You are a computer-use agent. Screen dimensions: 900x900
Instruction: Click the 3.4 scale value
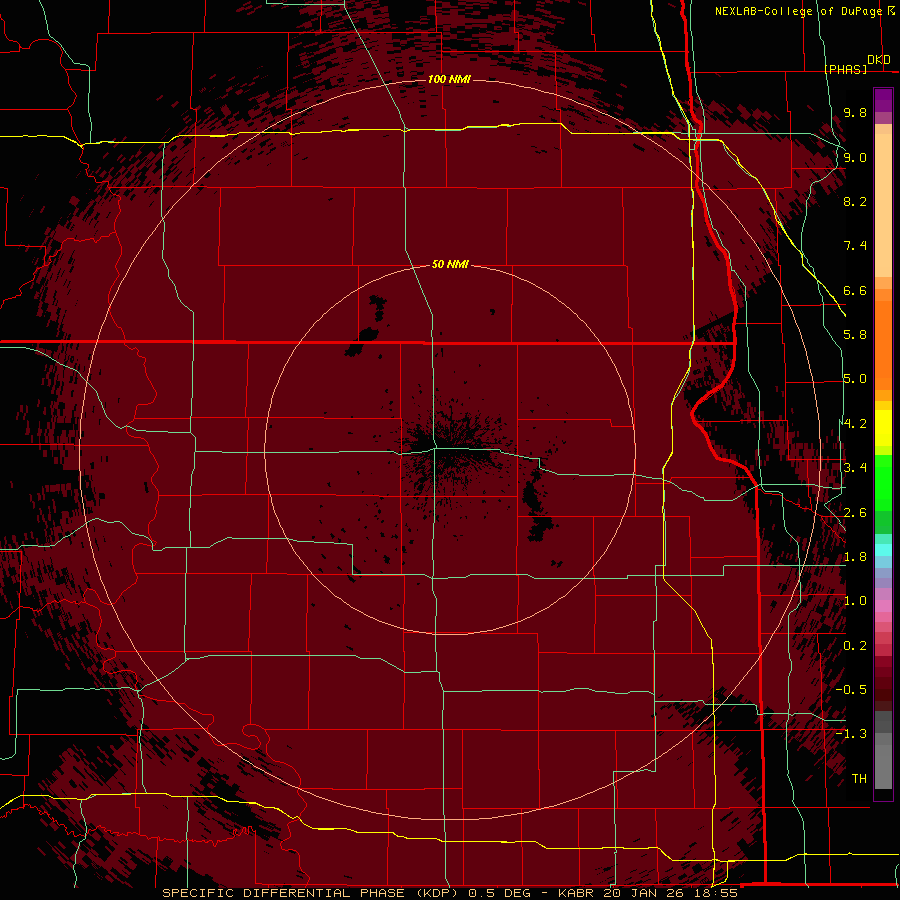pos(855,468)
